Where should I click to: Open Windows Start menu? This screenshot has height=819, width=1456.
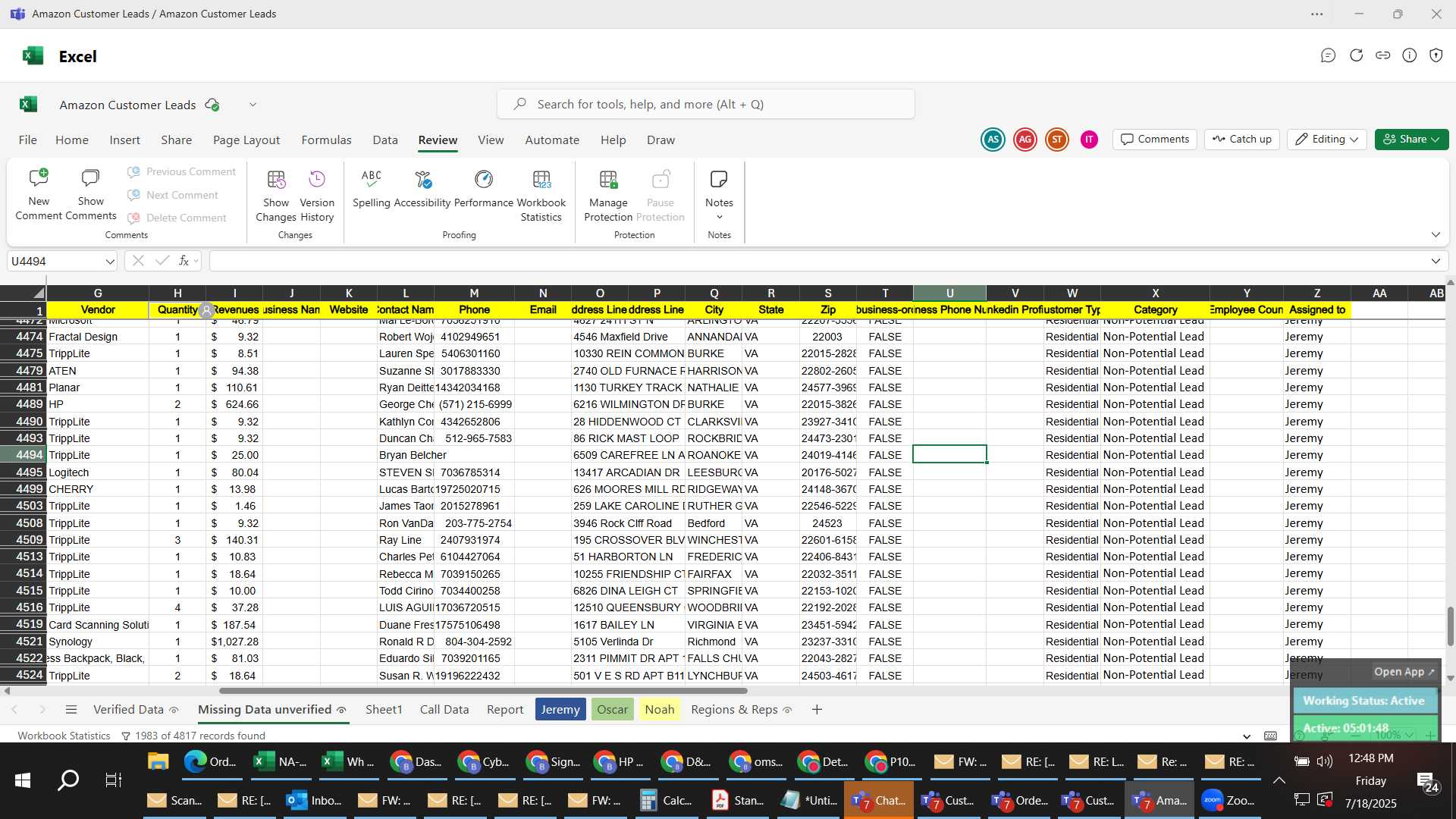tap(23, 780)
